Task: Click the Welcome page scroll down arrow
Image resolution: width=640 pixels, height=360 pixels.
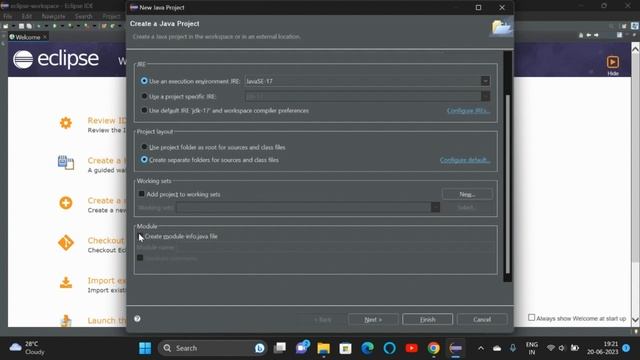Action: tap(635, 320)
